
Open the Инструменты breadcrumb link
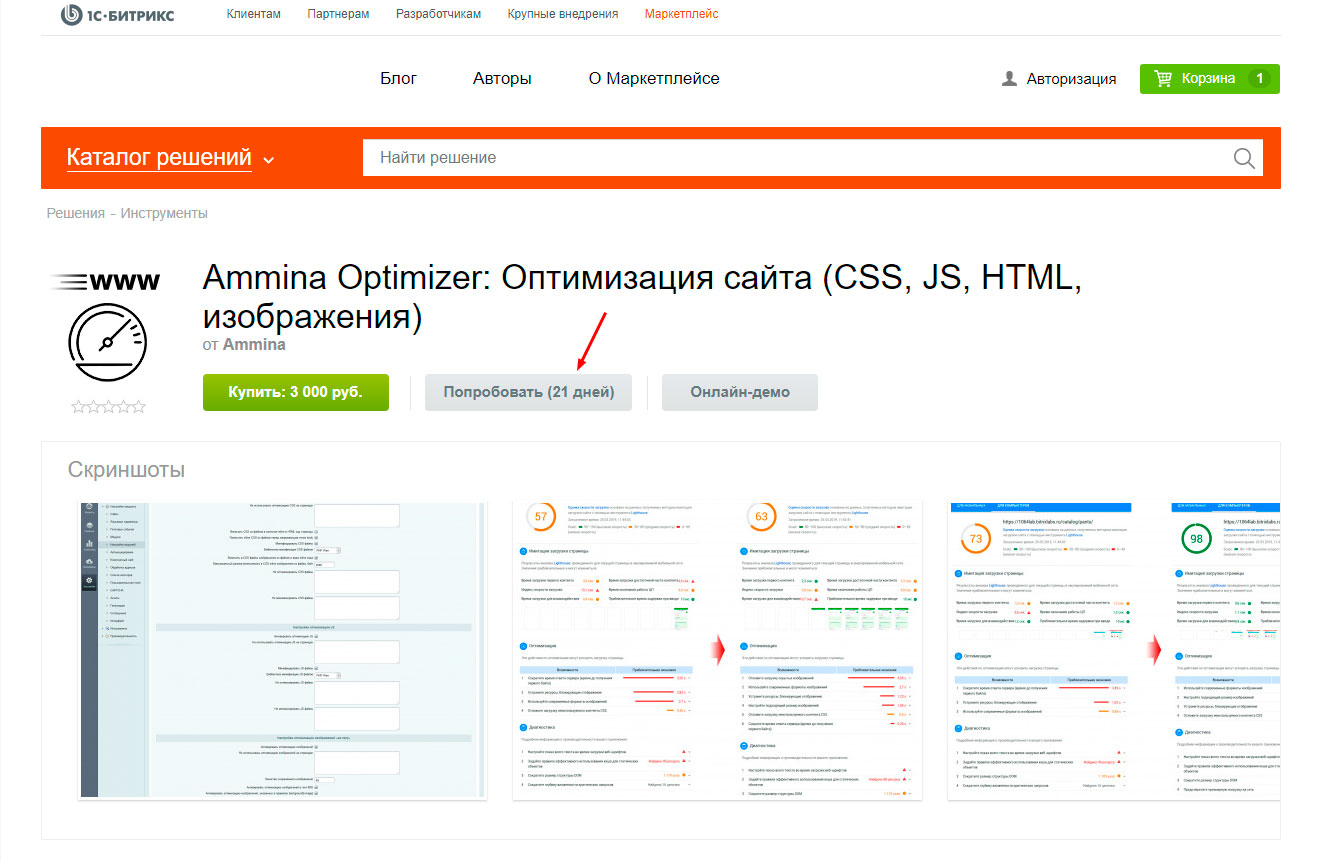coord(164,213)
